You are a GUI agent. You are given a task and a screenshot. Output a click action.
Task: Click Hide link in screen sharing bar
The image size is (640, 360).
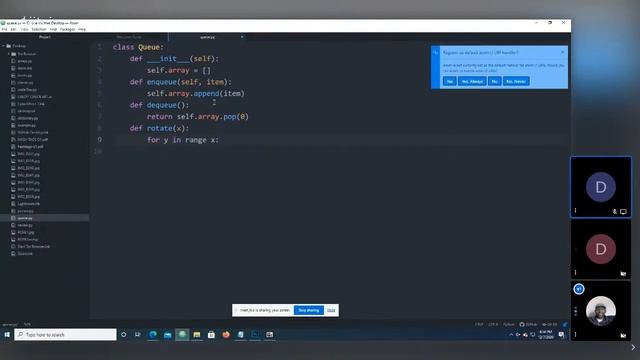(x=331, y=310)
